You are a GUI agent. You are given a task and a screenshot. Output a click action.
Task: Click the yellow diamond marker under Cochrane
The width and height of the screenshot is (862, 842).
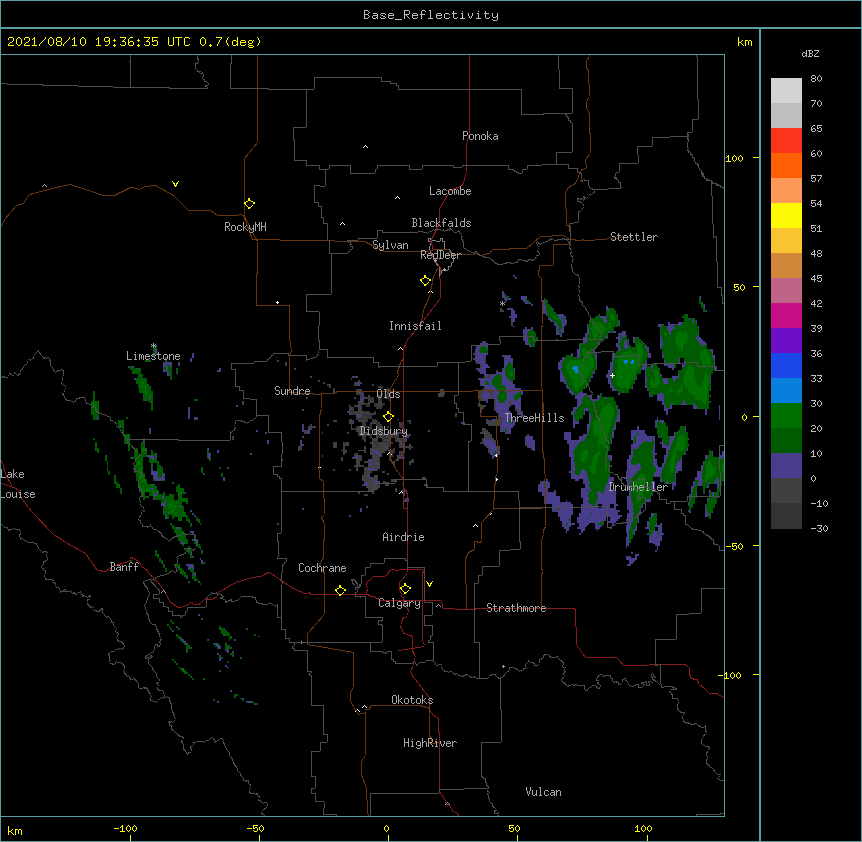(340, 590)
